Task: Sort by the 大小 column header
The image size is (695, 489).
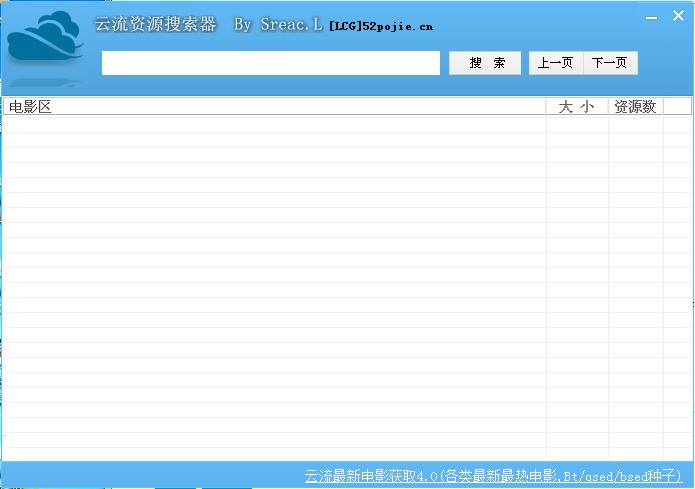Action: 577,106
